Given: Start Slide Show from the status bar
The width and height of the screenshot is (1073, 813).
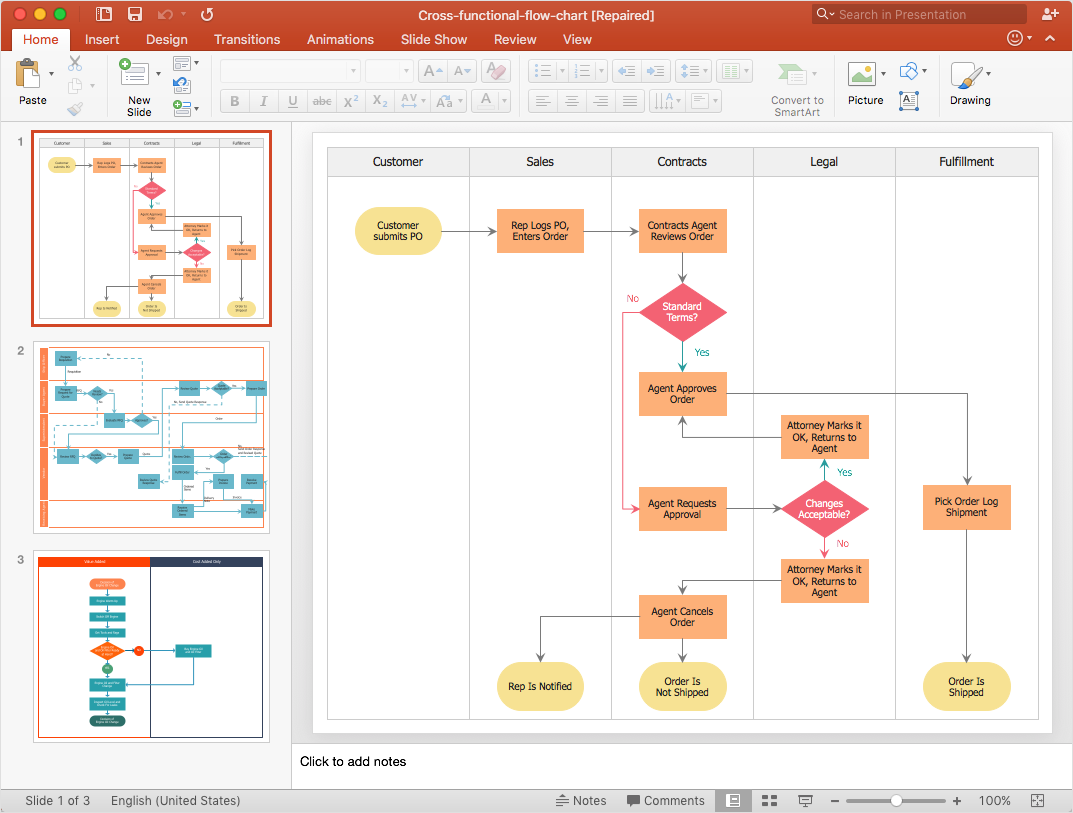Looking at the screenshot, I should [x=805, y=800].
